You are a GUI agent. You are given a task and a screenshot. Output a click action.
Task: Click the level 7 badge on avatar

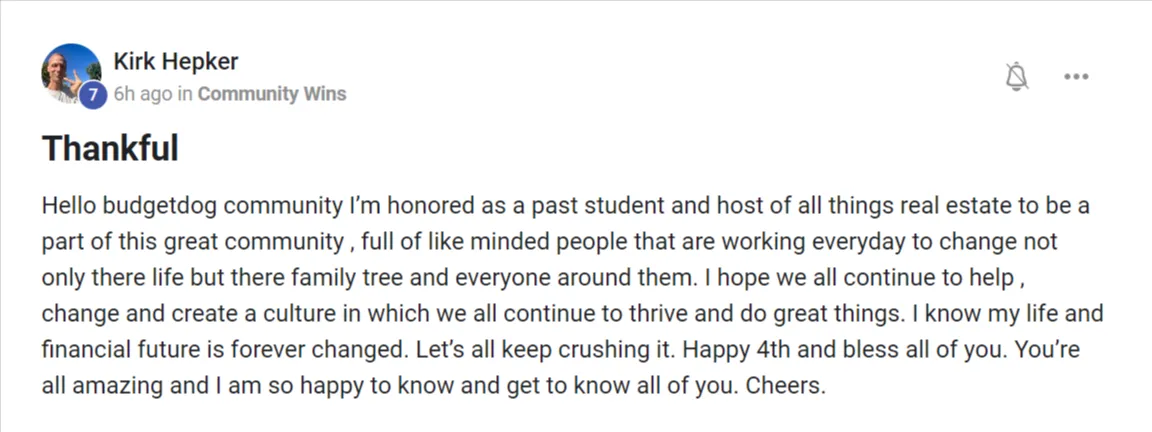pyautogui.click(x=93, y=95)
